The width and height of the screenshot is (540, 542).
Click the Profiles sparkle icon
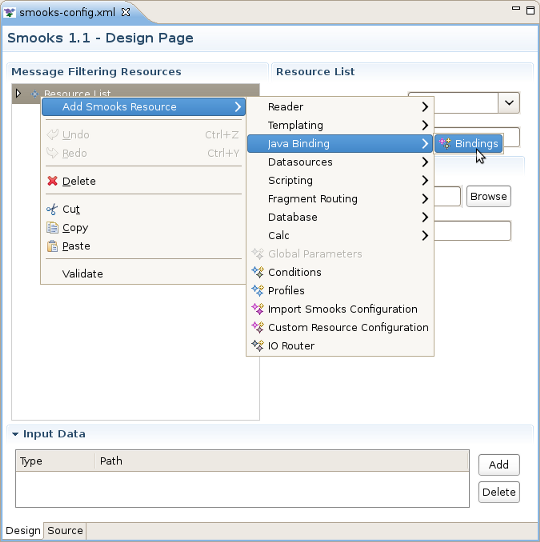pos(258,290)
